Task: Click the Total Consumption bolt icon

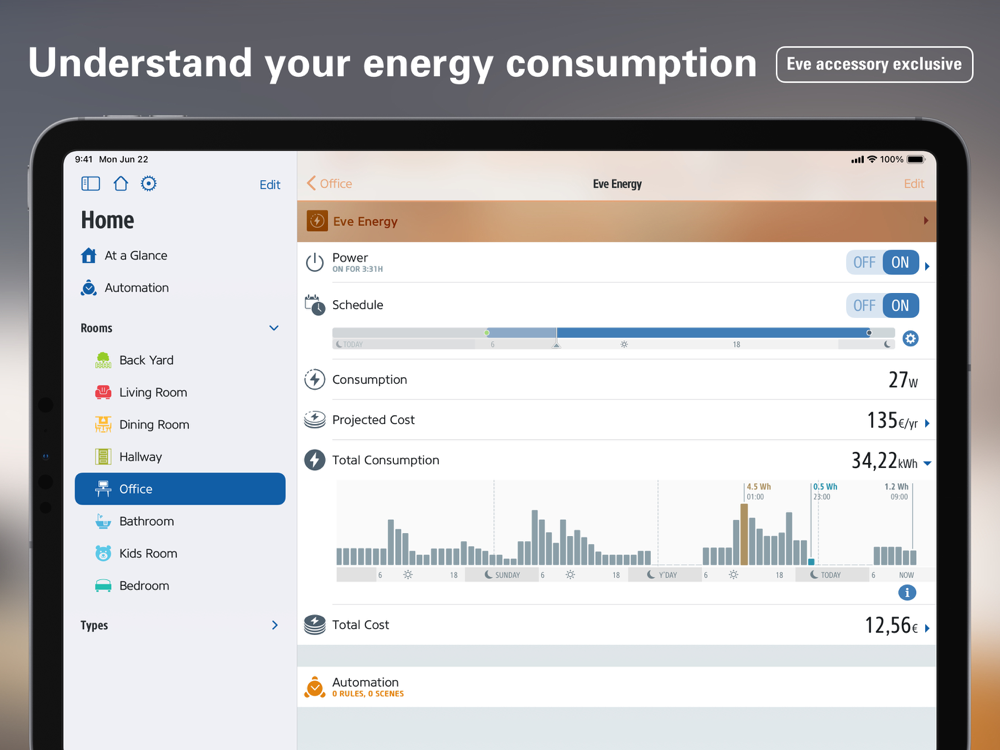Action: click(x=314, y=460)
